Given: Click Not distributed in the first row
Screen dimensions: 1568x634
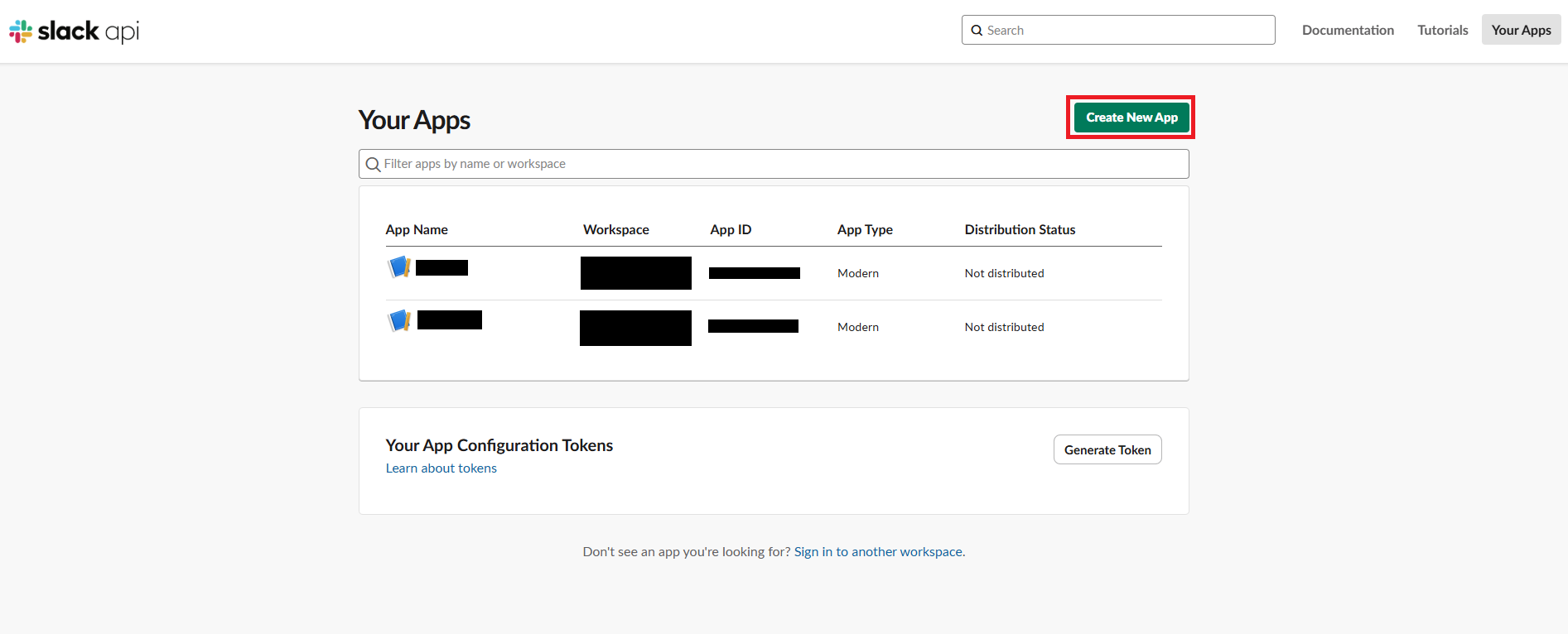Looking at the screenshot, I should tap(1004, 273).
